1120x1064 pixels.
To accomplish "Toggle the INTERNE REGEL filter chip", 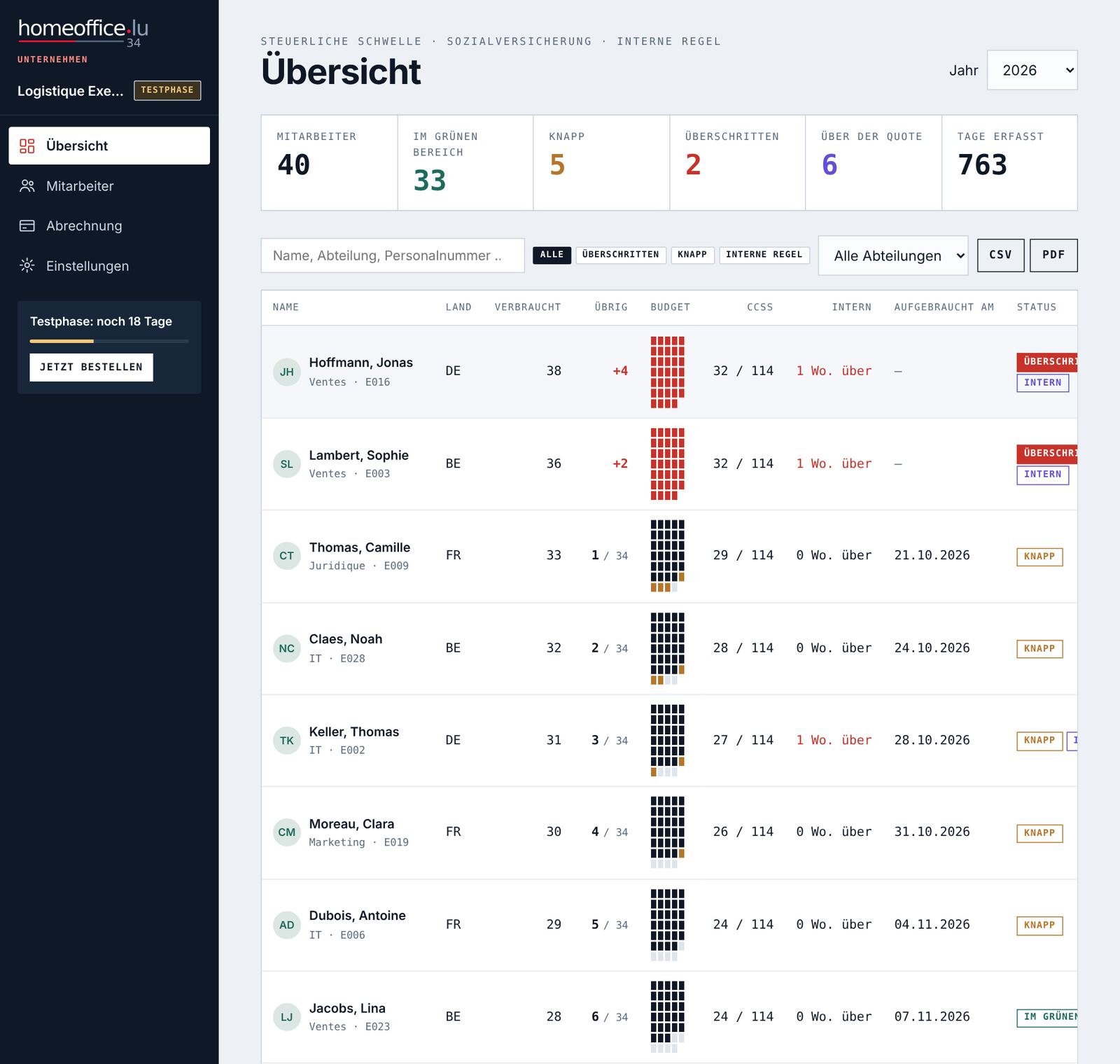I will pyautogui.click(x=764, y=255).
